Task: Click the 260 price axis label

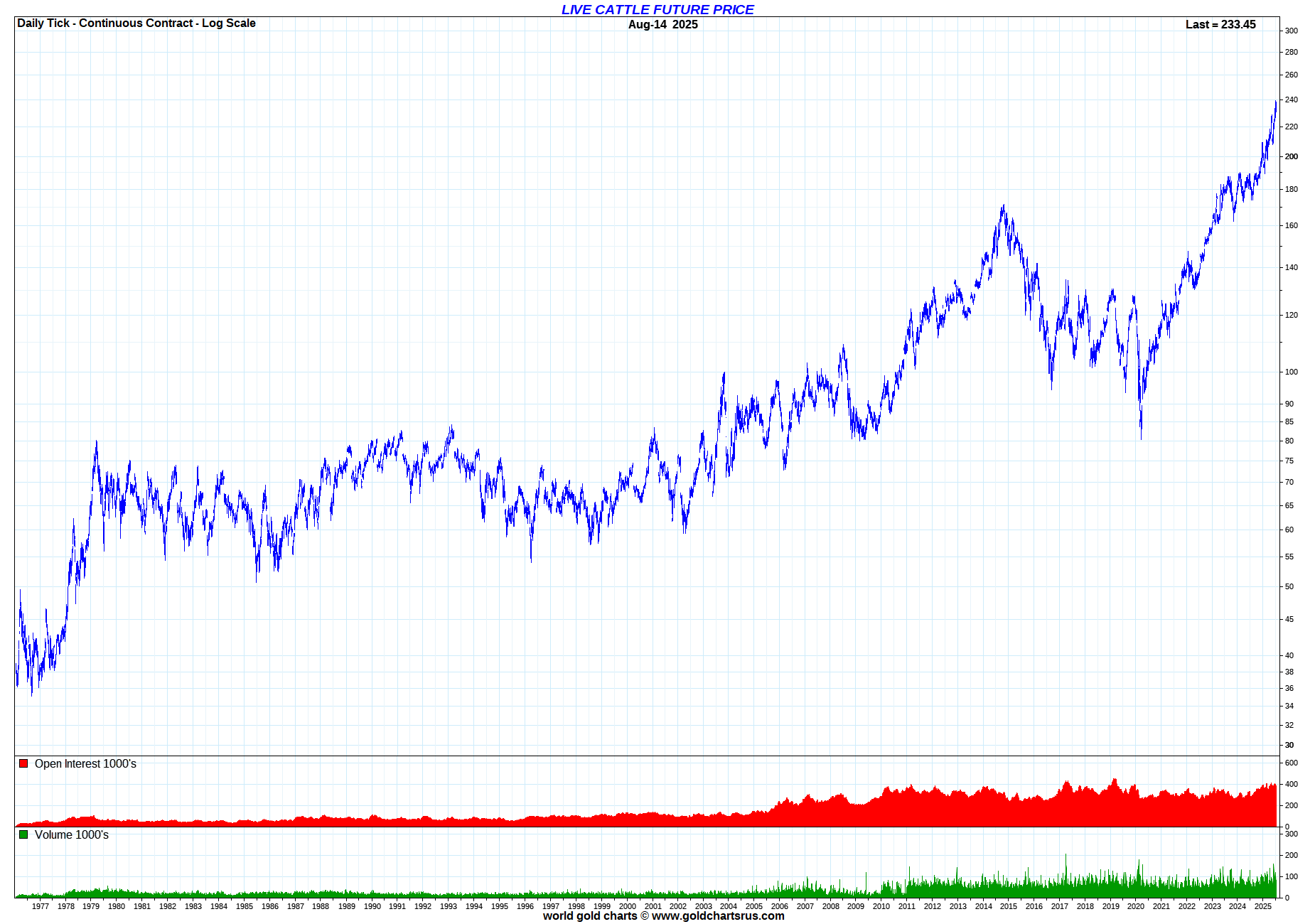Action: click(1292, 75)
